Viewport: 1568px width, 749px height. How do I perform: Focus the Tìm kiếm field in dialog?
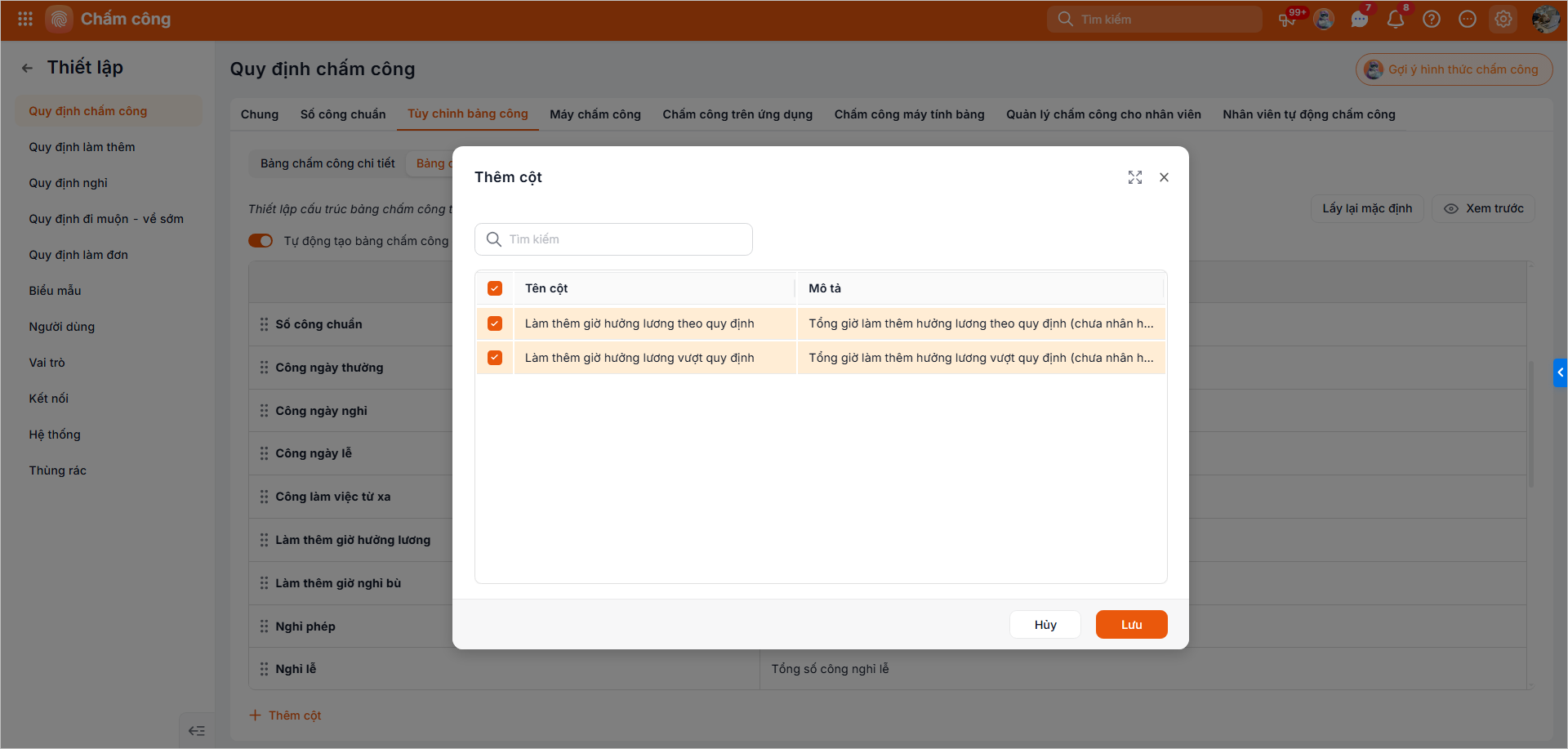tap(613, 239)
